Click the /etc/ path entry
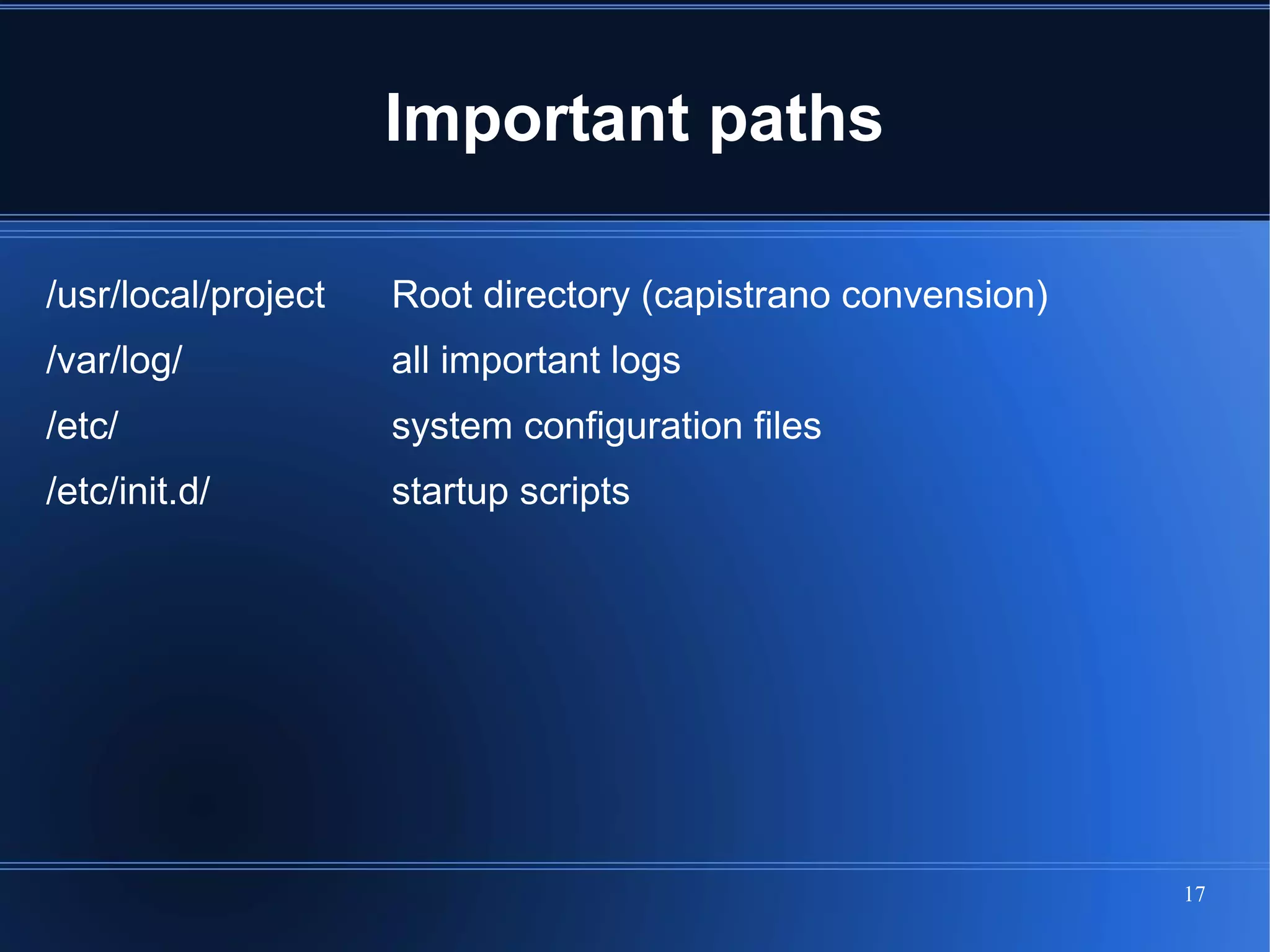This screenshot has width=1270, height=952. tap(82, 427)
